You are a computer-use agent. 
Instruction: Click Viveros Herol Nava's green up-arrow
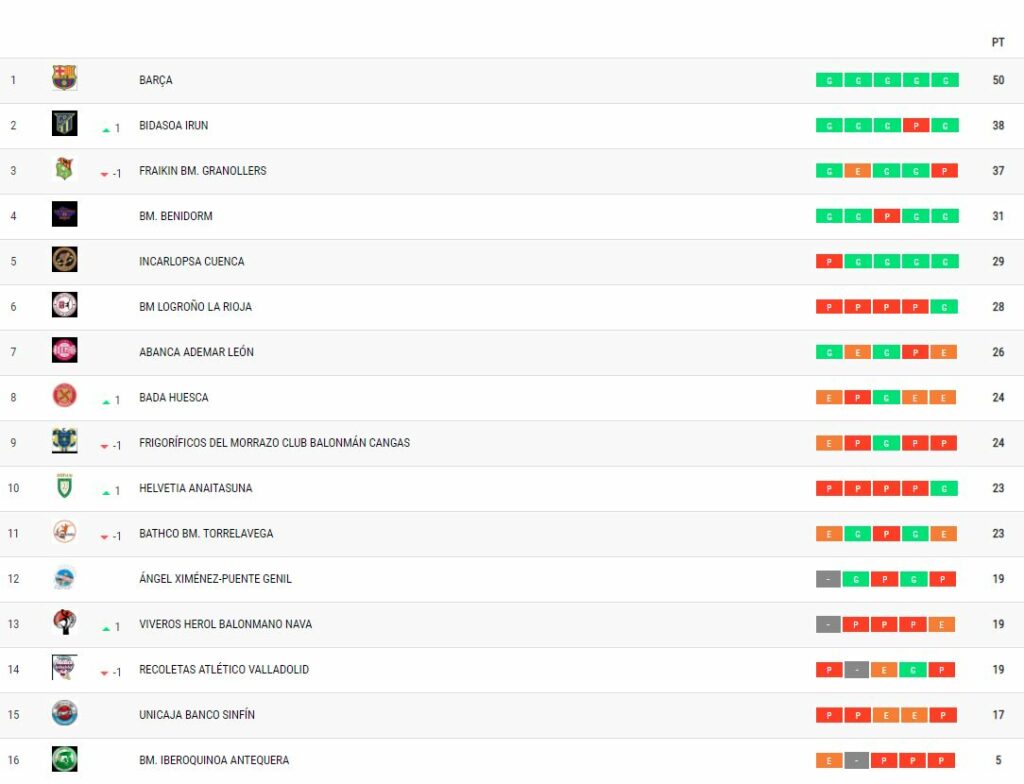[106, 629]
